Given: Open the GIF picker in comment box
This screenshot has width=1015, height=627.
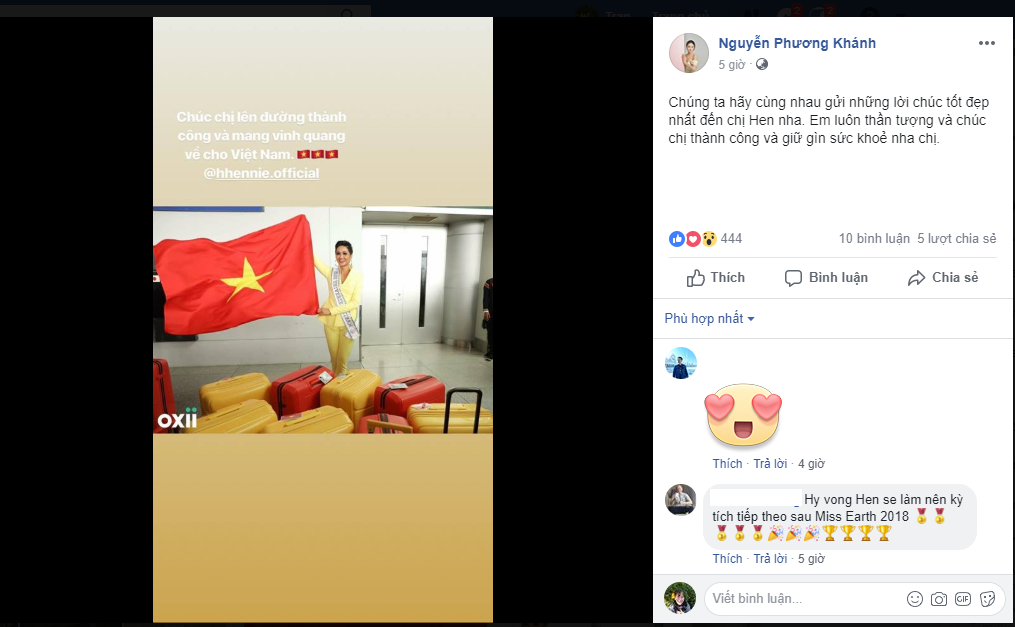Looking at the screenshot, I should tap(963, 599).
